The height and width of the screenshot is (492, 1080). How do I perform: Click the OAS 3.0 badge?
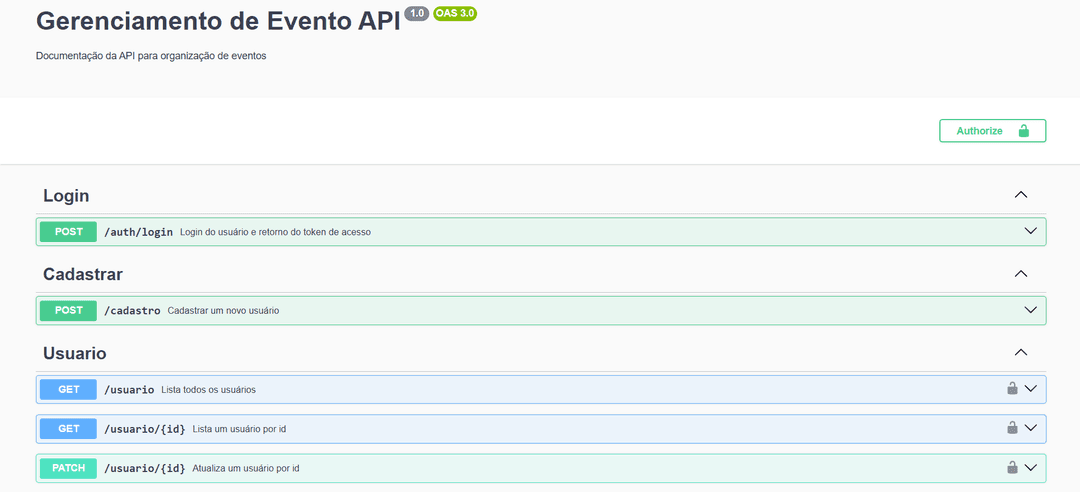(x=455, y=13)
